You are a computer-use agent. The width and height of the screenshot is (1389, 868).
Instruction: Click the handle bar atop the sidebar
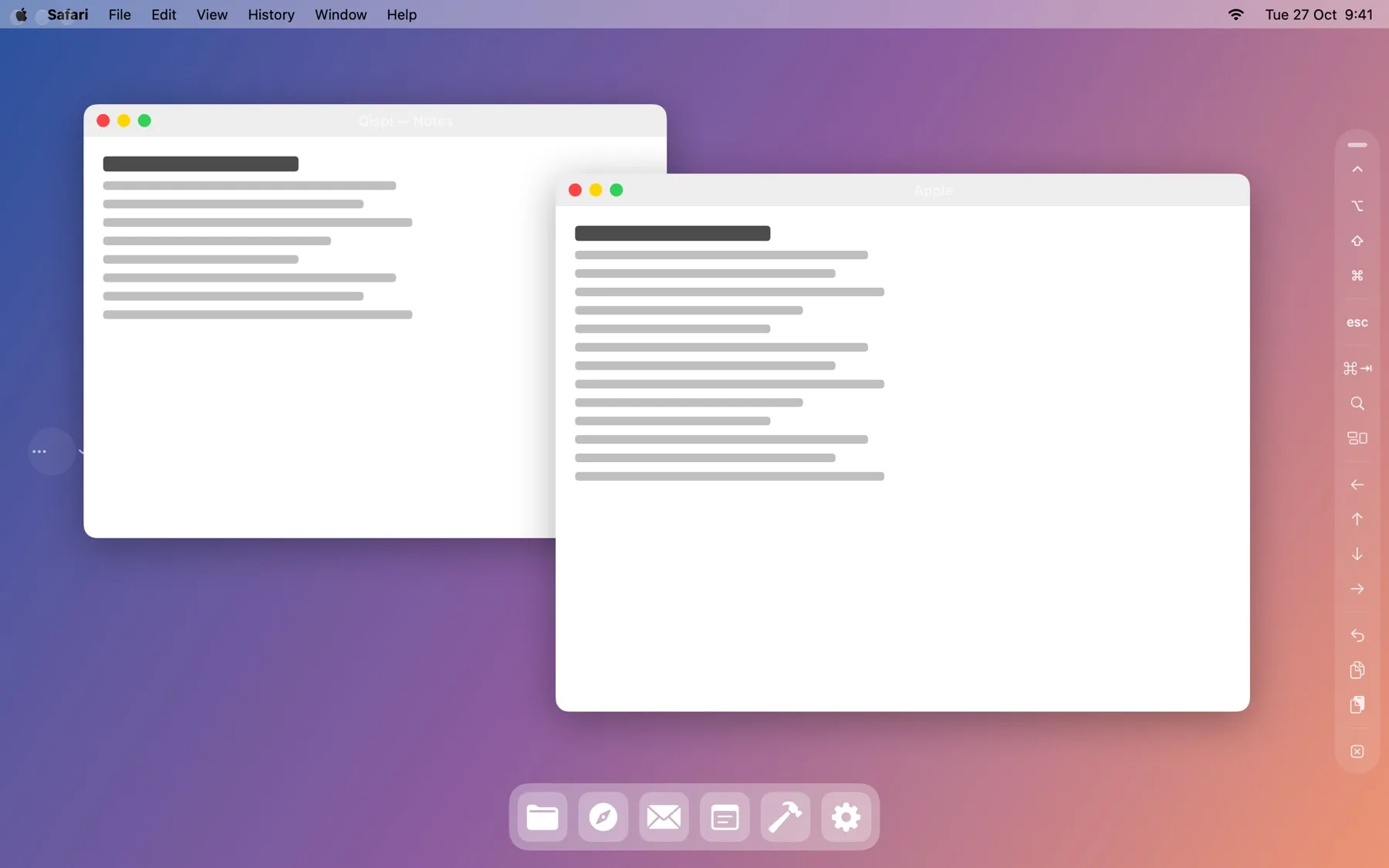[x=1357, y=145]
